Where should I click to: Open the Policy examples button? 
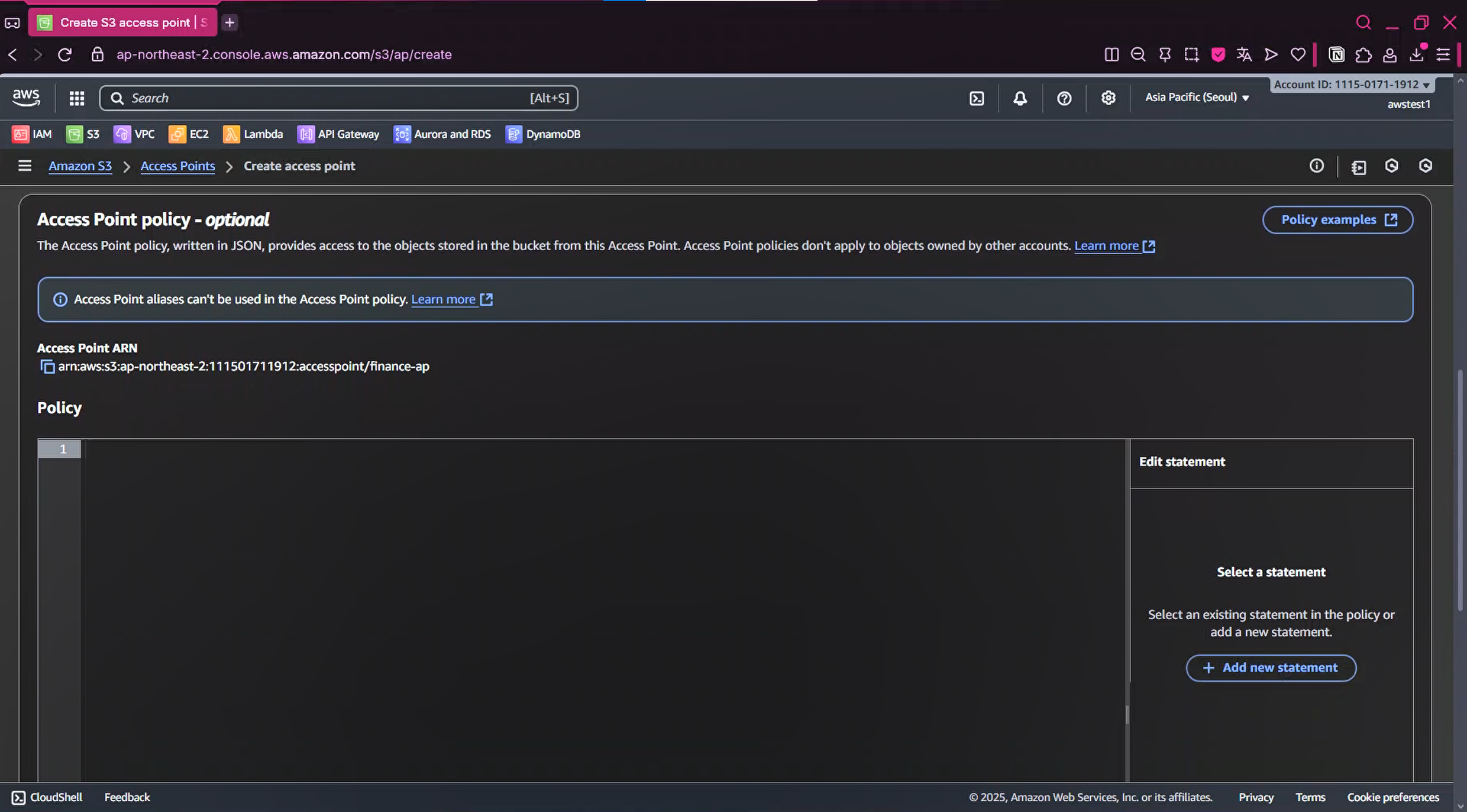1337,220
